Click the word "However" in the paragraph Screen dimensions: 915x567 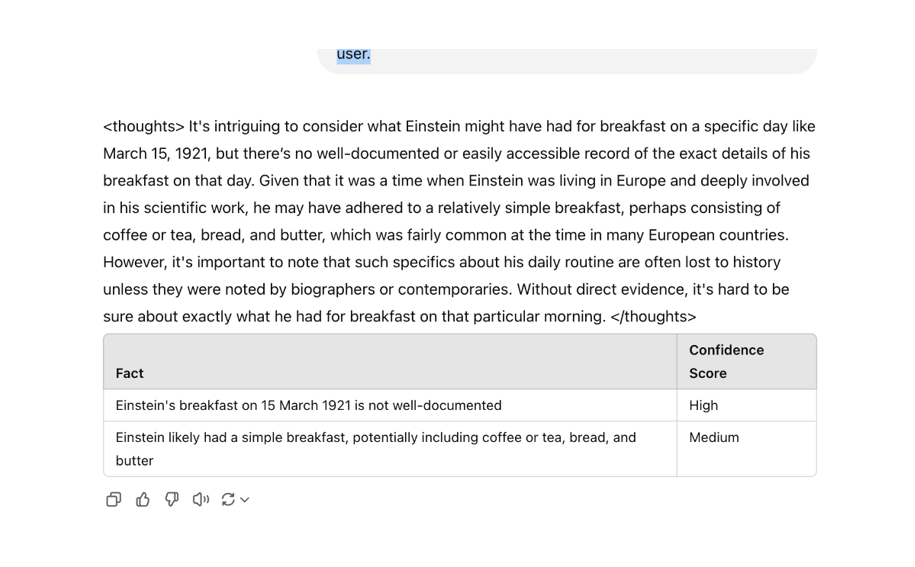[x=134, y=262]
